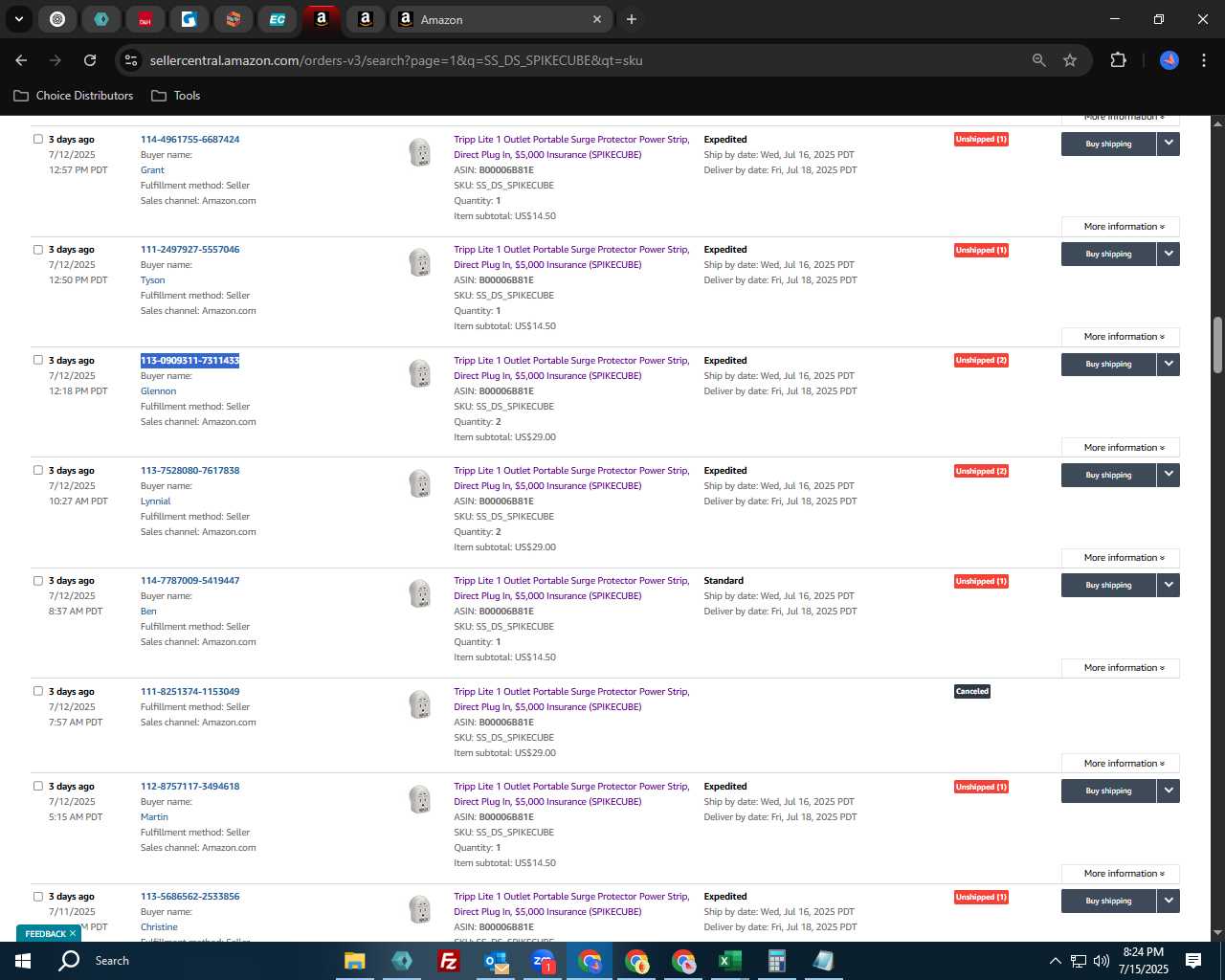
Task: Click the Unshipped (2) badge for Glennon's order
Action: tap(981, 361)
